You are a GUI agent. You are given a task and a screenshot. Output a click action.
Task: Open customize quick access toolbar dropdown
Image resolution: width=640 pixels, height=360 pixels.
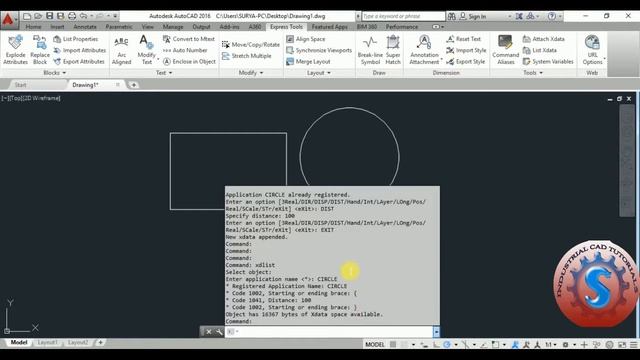point(116,16)
